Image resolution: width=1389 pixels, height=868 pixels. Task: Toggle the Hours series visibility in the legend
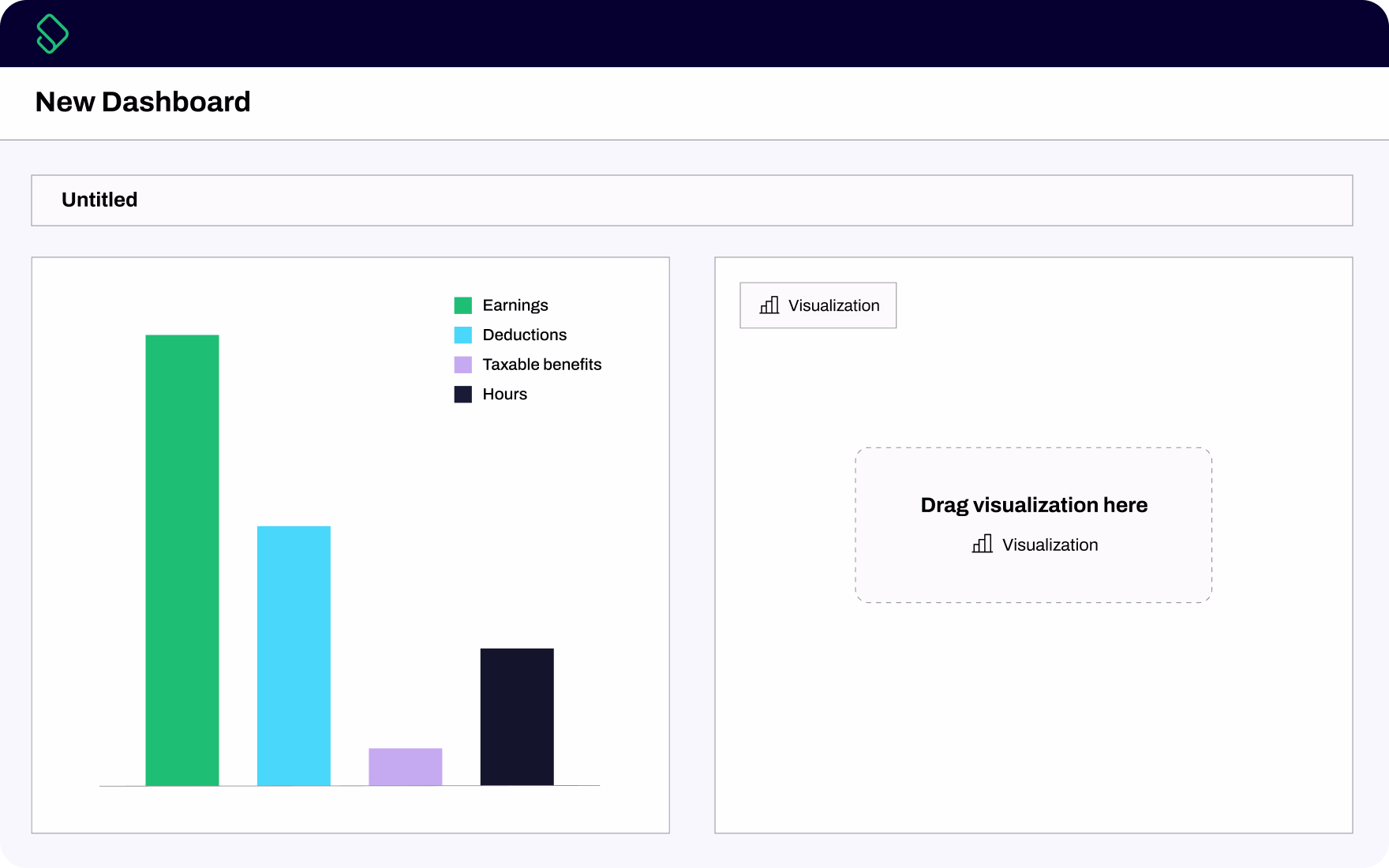click(x=504, y=394)
